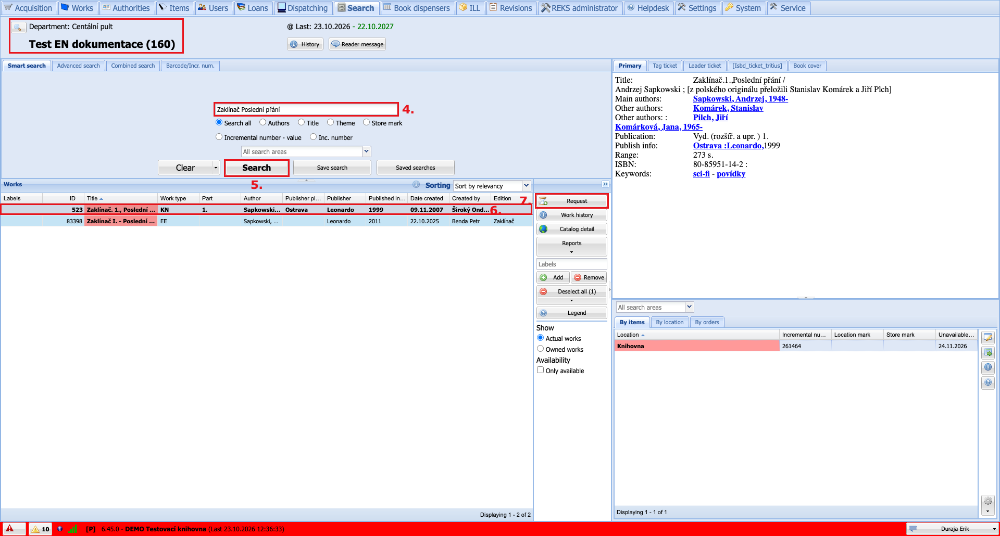
Task: Switch to the Tag ticket tab
Action: tap(665, 65)
